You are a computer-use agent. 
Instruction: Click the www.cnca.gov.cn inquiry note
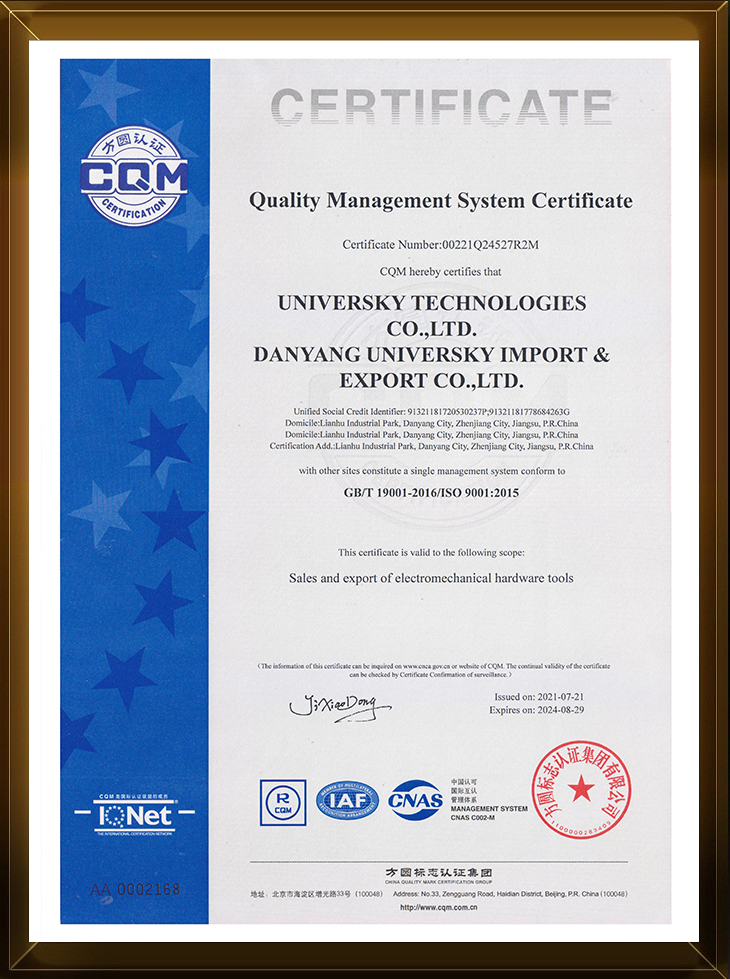point(434,670)
